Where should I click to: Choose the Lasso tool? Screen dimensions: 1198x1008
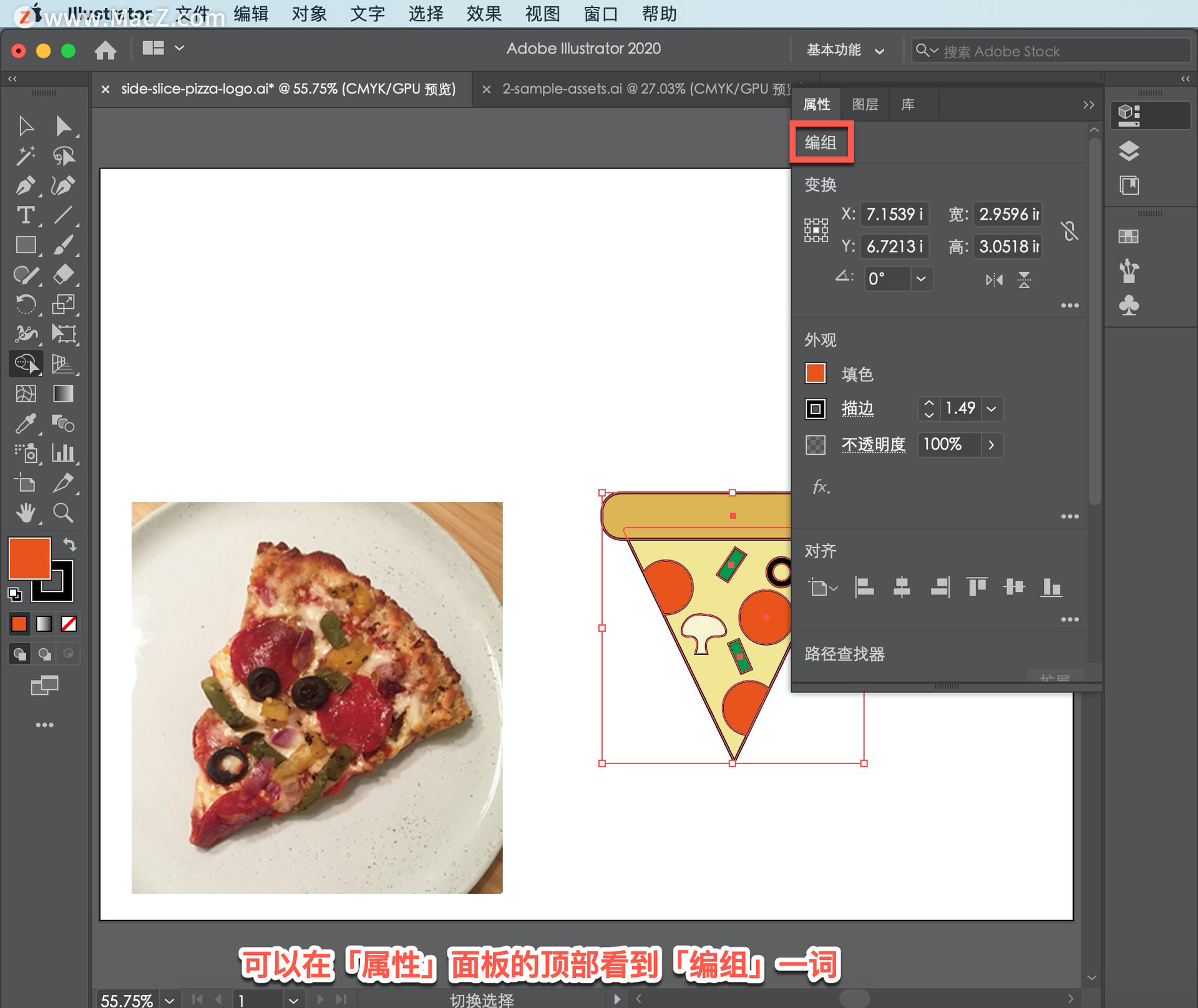click(63, 156)
